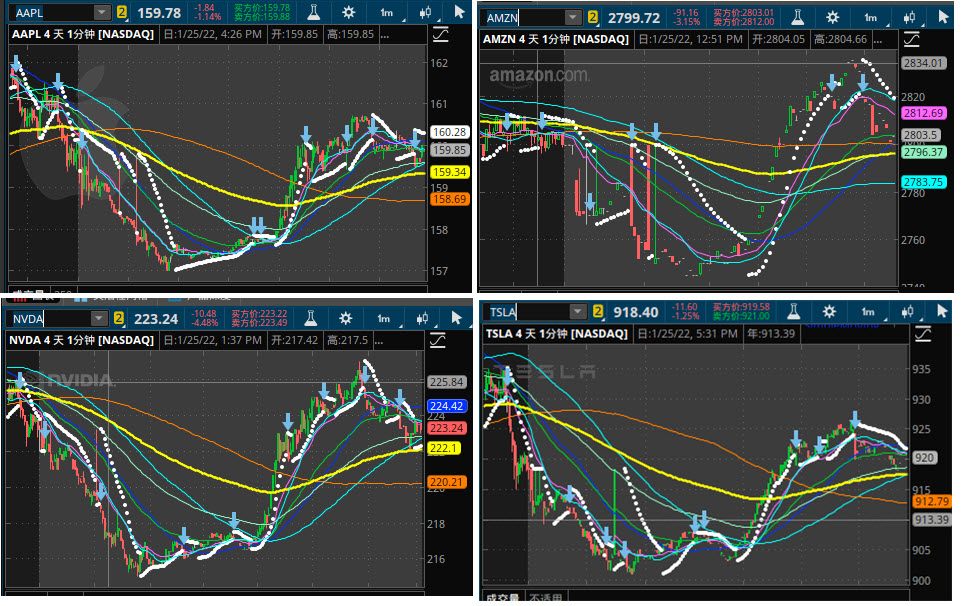This screenshot has width=963, height=606.
Task: Click the magenta 2812.69 label on AMZN axis
Action: pyautogui.click(x=923, y=113)
